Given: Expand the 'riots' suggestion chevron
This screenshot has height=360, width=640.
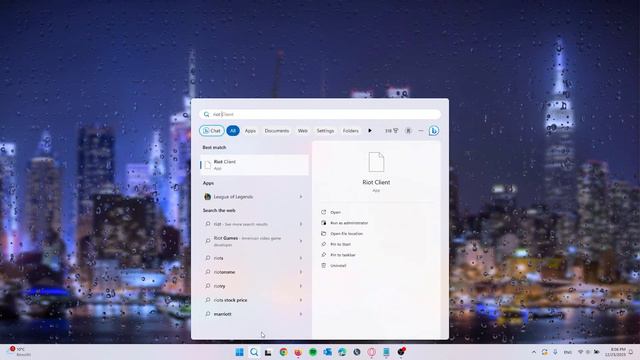Looking at the screenshot, I should pyautogui.click(x=301, y=258).
